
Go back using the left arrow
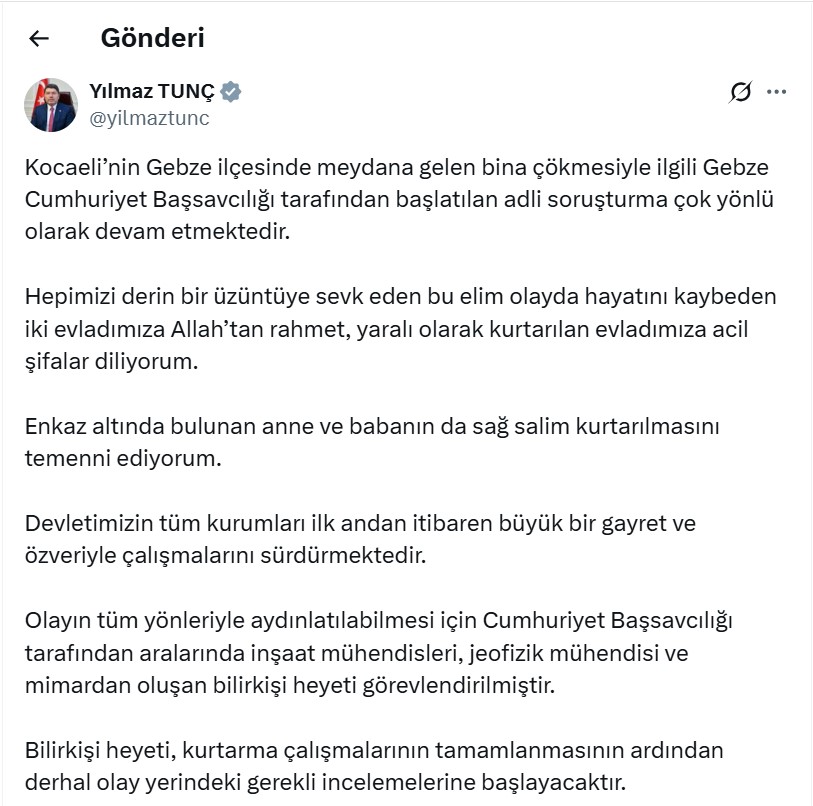[x=39, y=39]
